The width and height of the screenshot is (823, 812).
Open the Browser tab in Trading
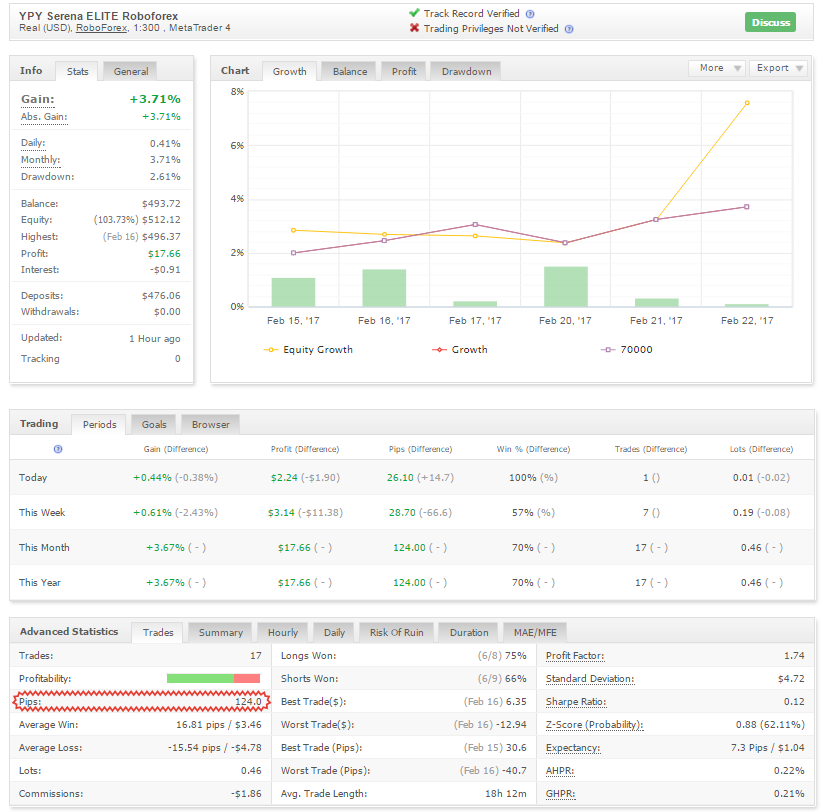[x=210, y=425]
